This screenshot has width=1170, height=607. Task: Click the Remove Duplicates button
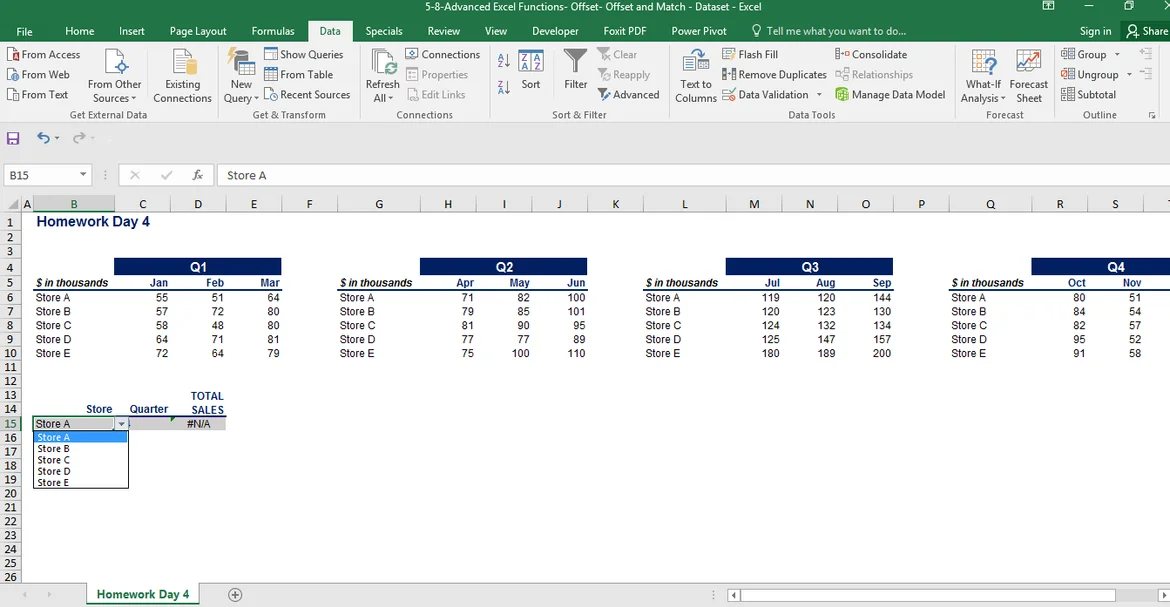[774, 74]
